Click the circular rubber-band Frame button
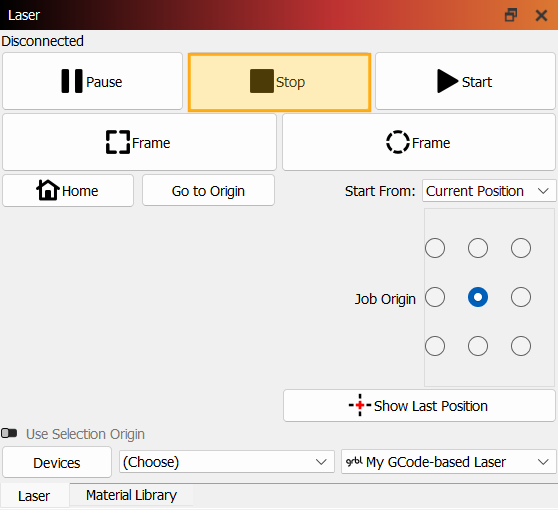The image size is (558, 510). coord(419,142)
